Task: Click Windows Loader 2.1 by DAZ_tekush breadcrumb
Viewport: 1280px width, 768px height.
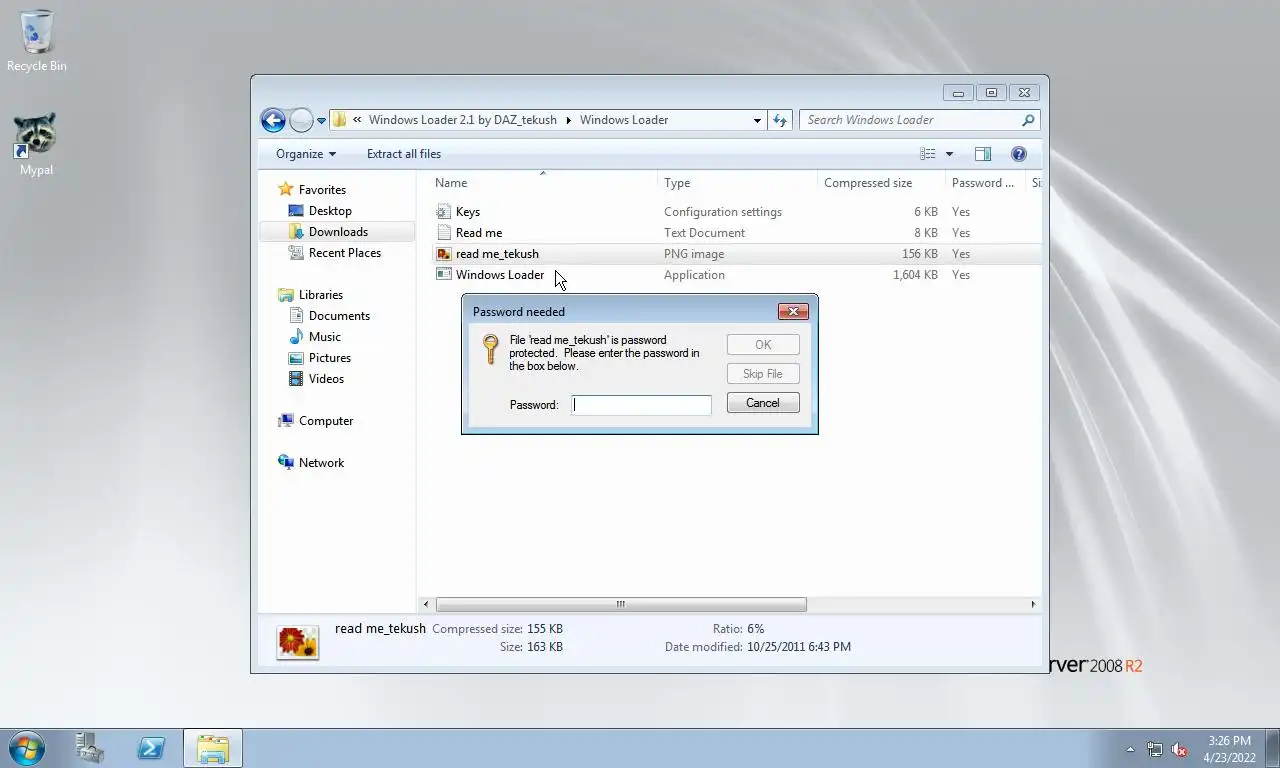Action: click(462, 120)
